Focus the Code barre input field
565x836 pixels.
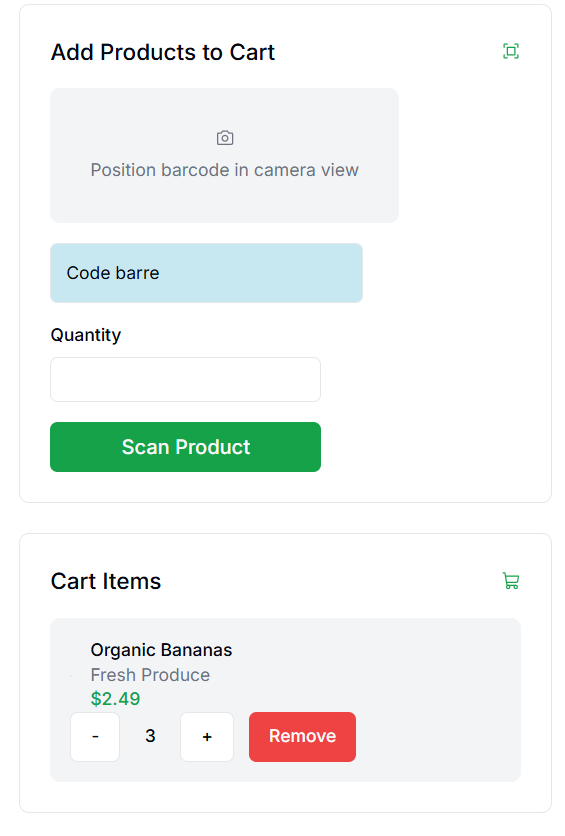click(x=206, y=273)
